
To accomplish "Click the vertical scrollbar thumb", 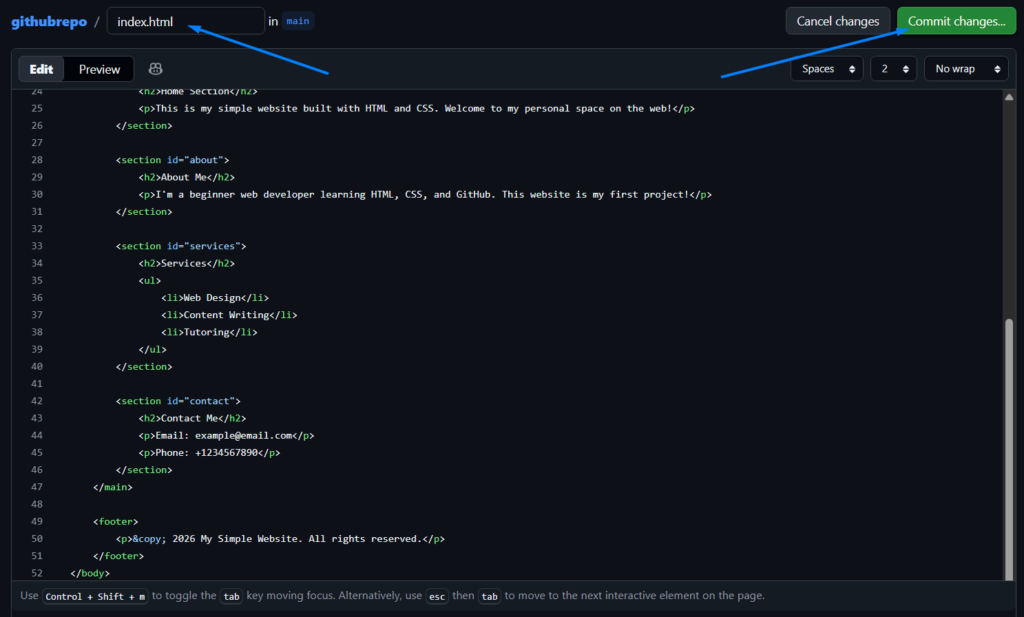I will (x=1009, y=449).
